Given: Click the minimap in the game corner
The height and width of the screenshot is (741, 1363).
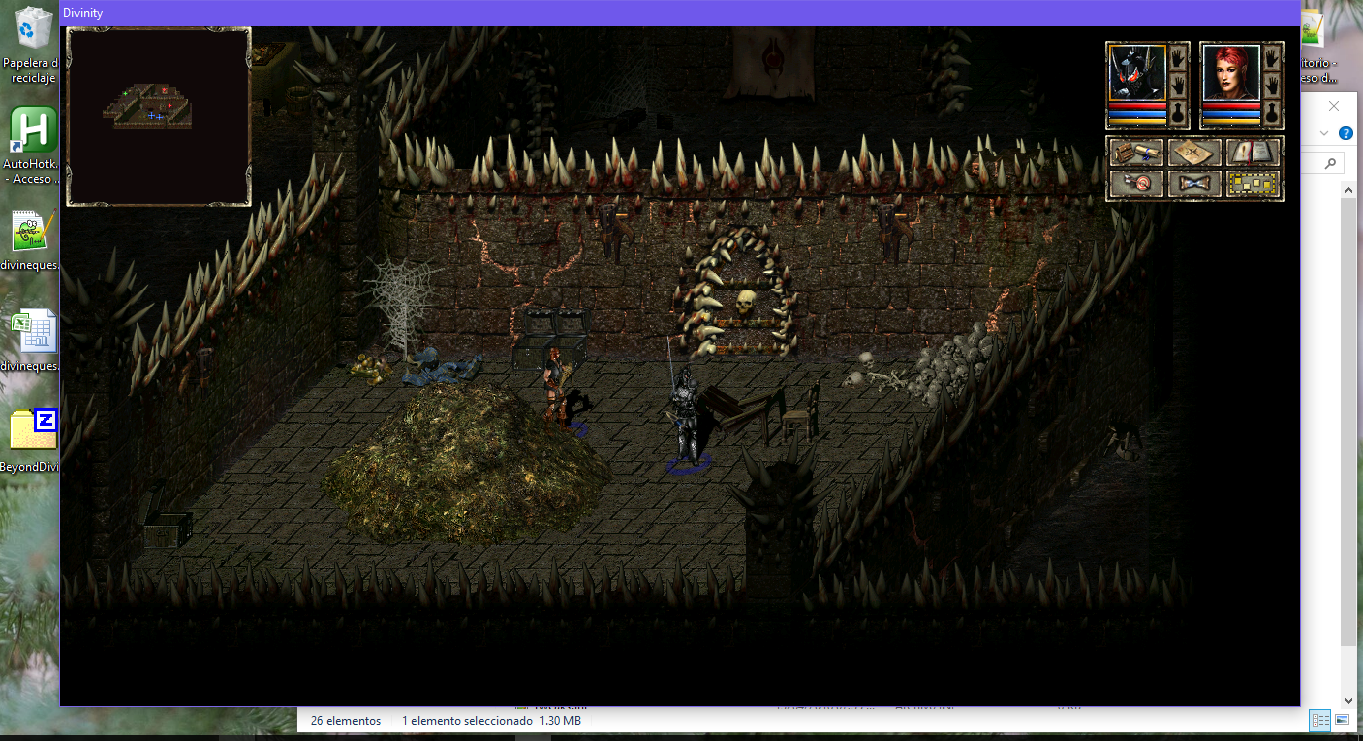Looking at the screenshot, I should (159, 116).
